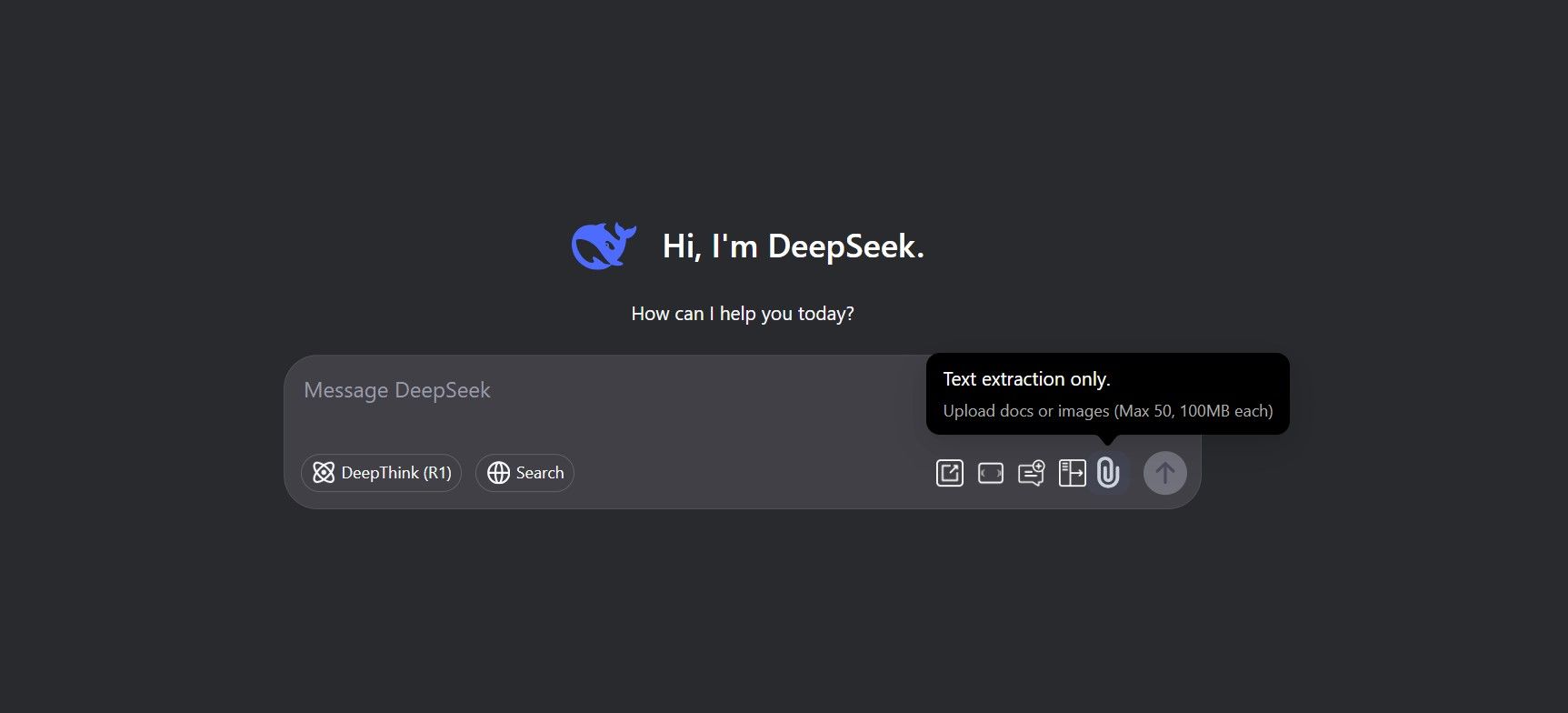Click the 'Hi, I'm DeepSeek.' heading
Image resolution: width=1568 pixels, height=713 pixels.
(794, 246)
